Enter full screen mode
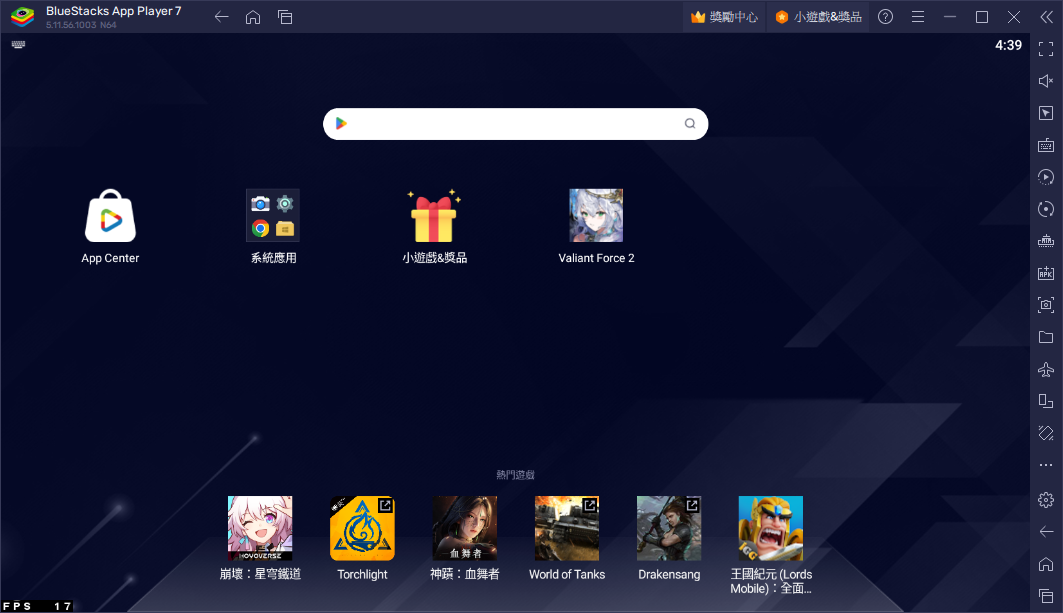The width and height of the screenshot is (1063, 613). [1046, 49]
